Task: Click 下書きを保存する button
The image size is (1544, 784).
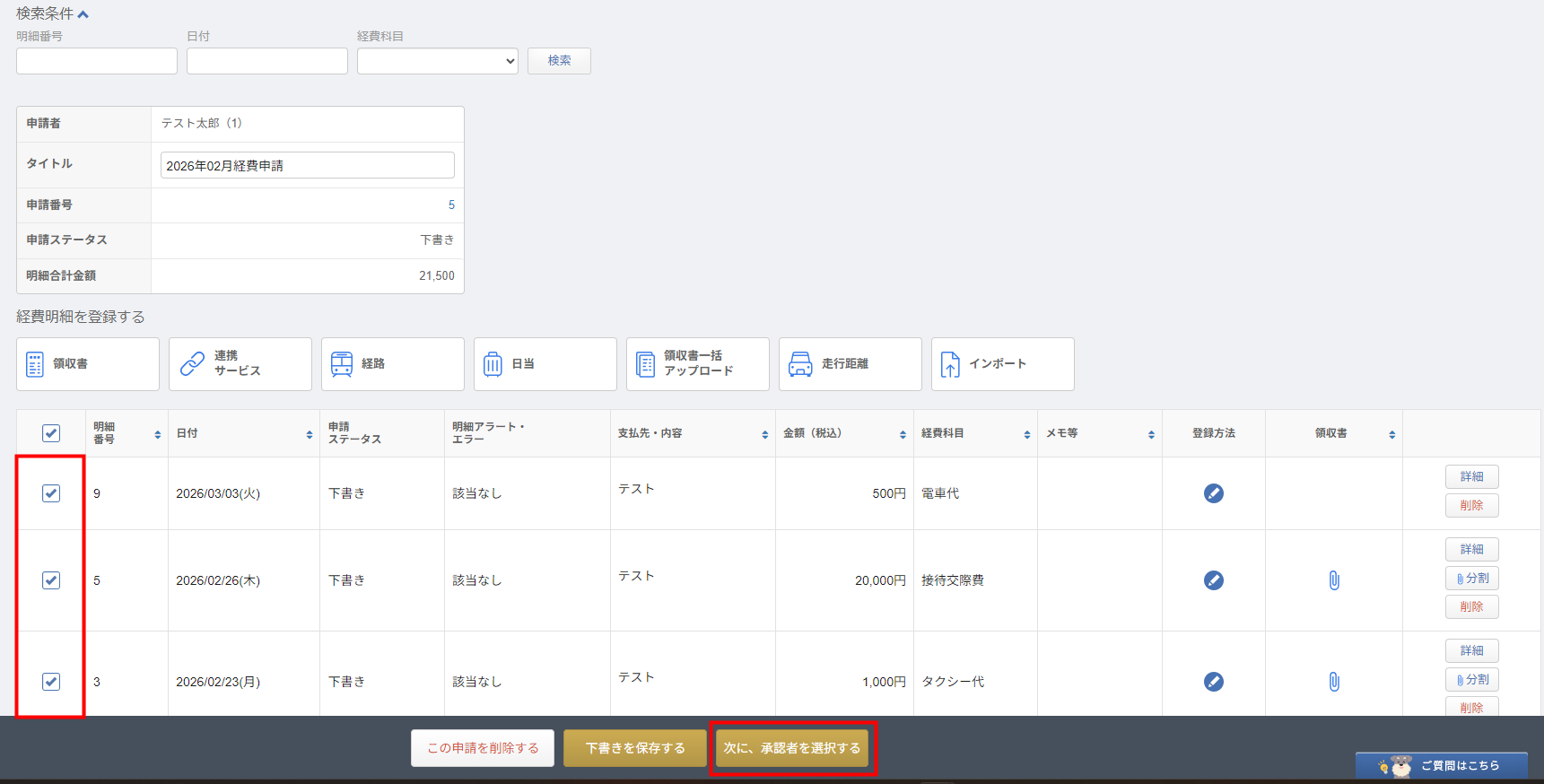Action: tap(634, 748)
